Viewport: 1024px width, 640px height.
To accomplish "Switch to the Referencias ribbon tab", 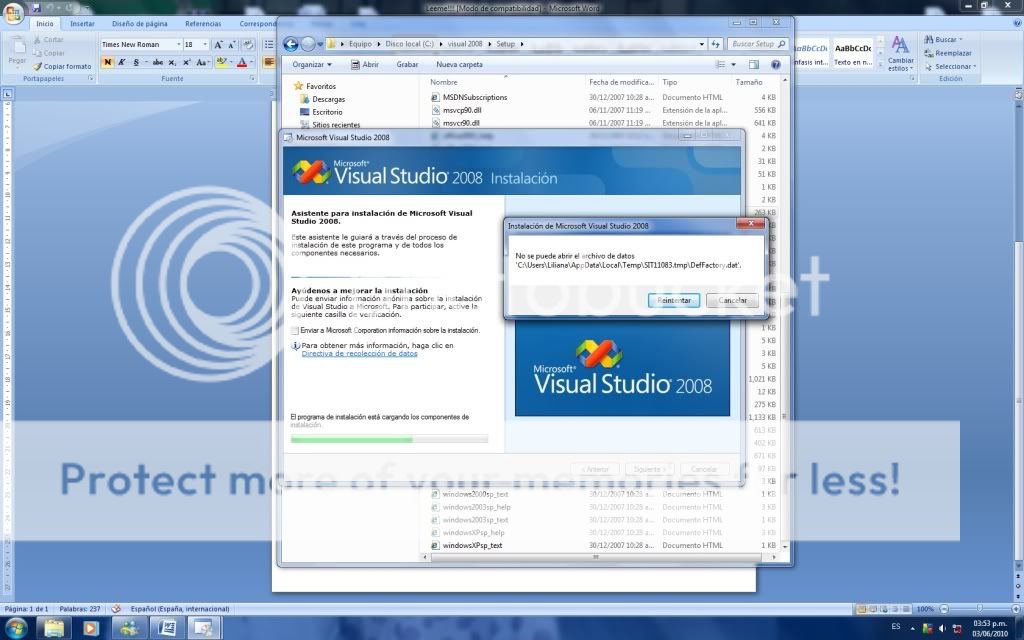I will point(203,24).
